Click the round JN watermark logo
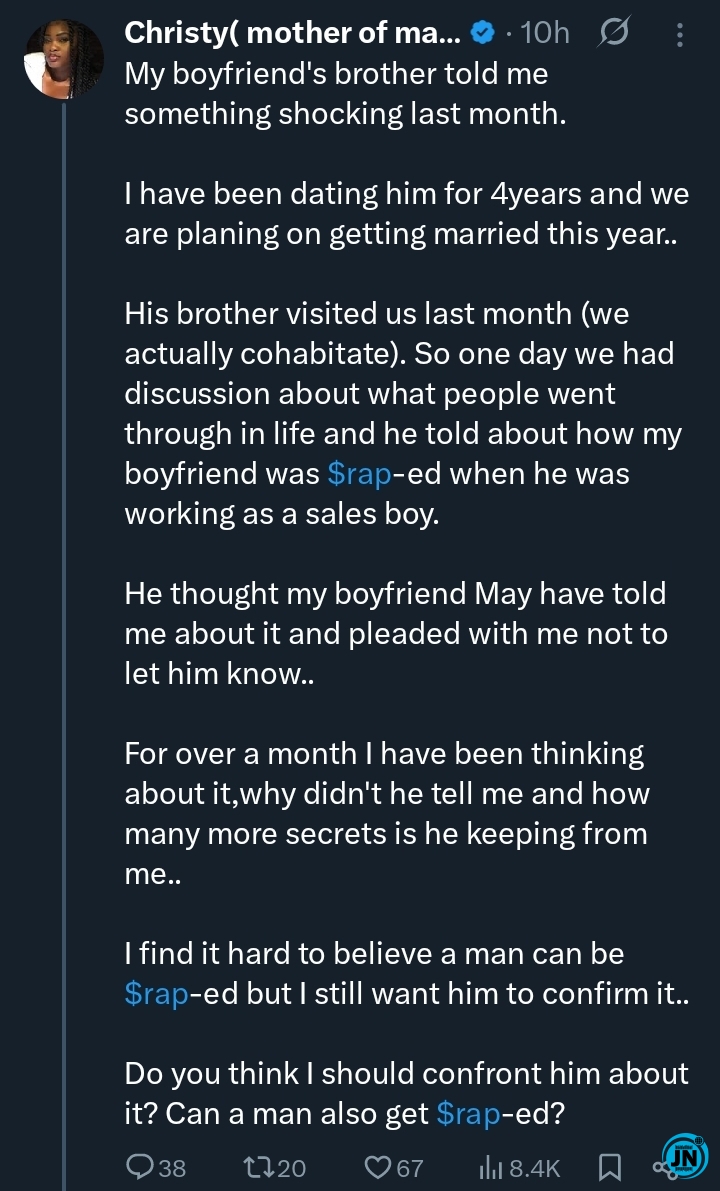Viewport: 720px width, 1191px height. pos(686,1160)
